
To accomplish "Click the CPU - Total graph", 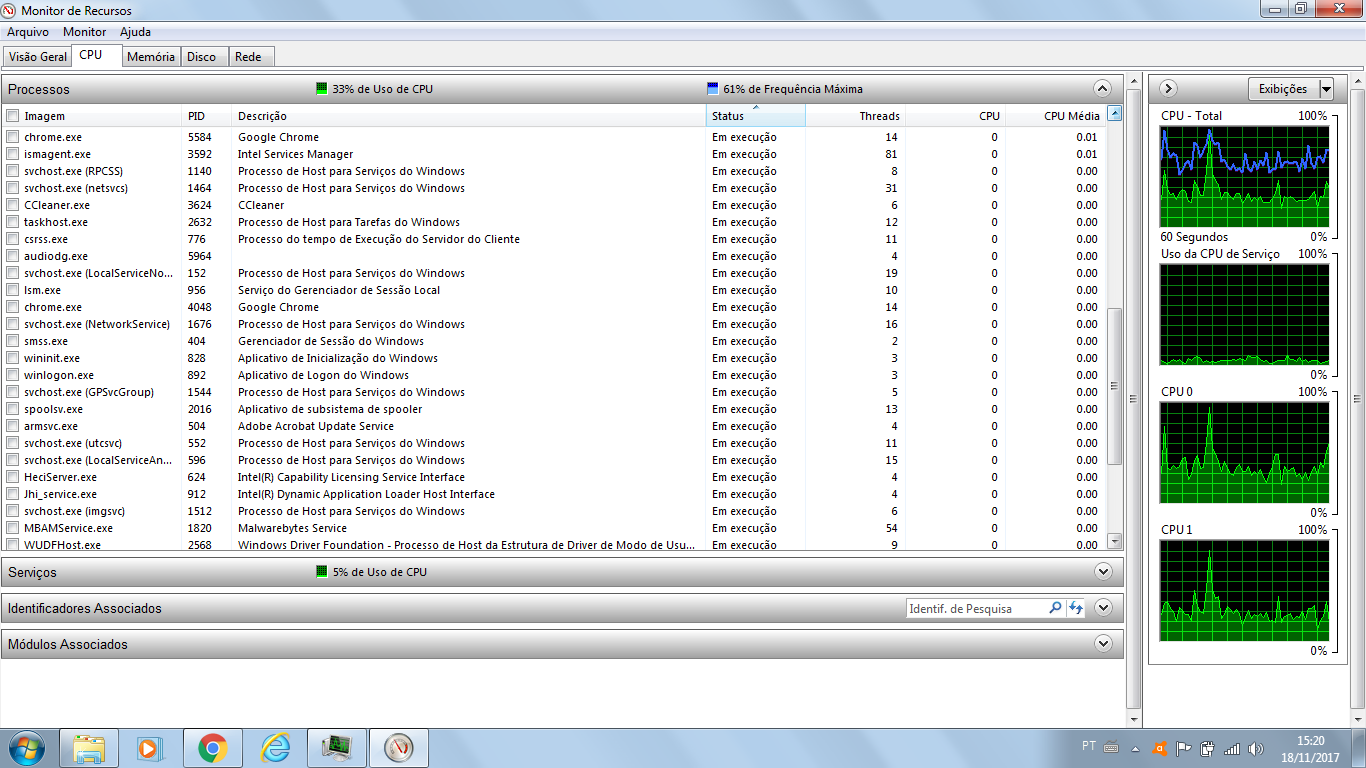I will [1244, 177].
